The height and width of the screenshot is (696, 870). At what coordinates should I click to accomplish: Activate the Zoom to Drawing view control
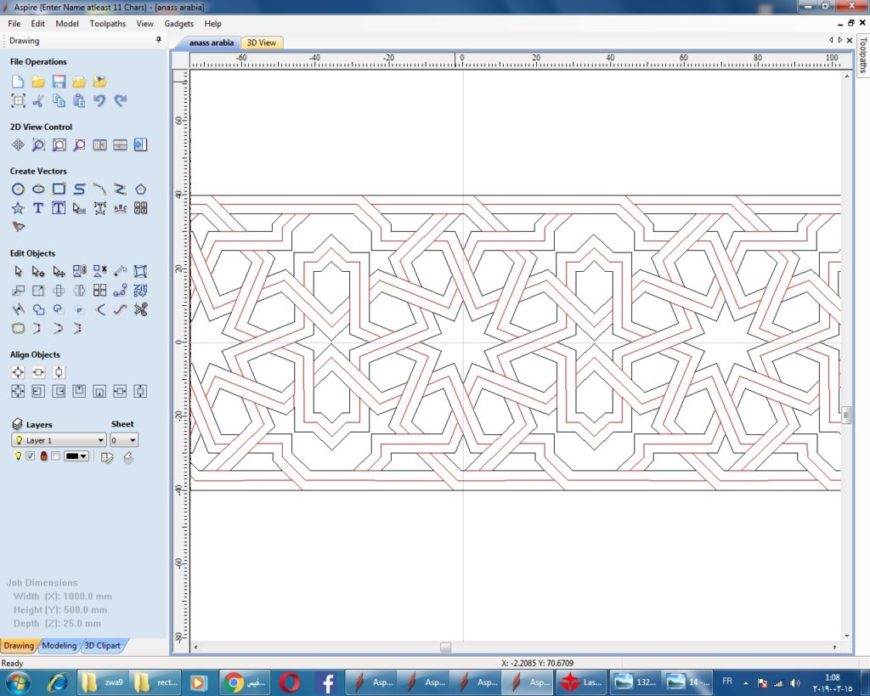(x=60, y=144)
